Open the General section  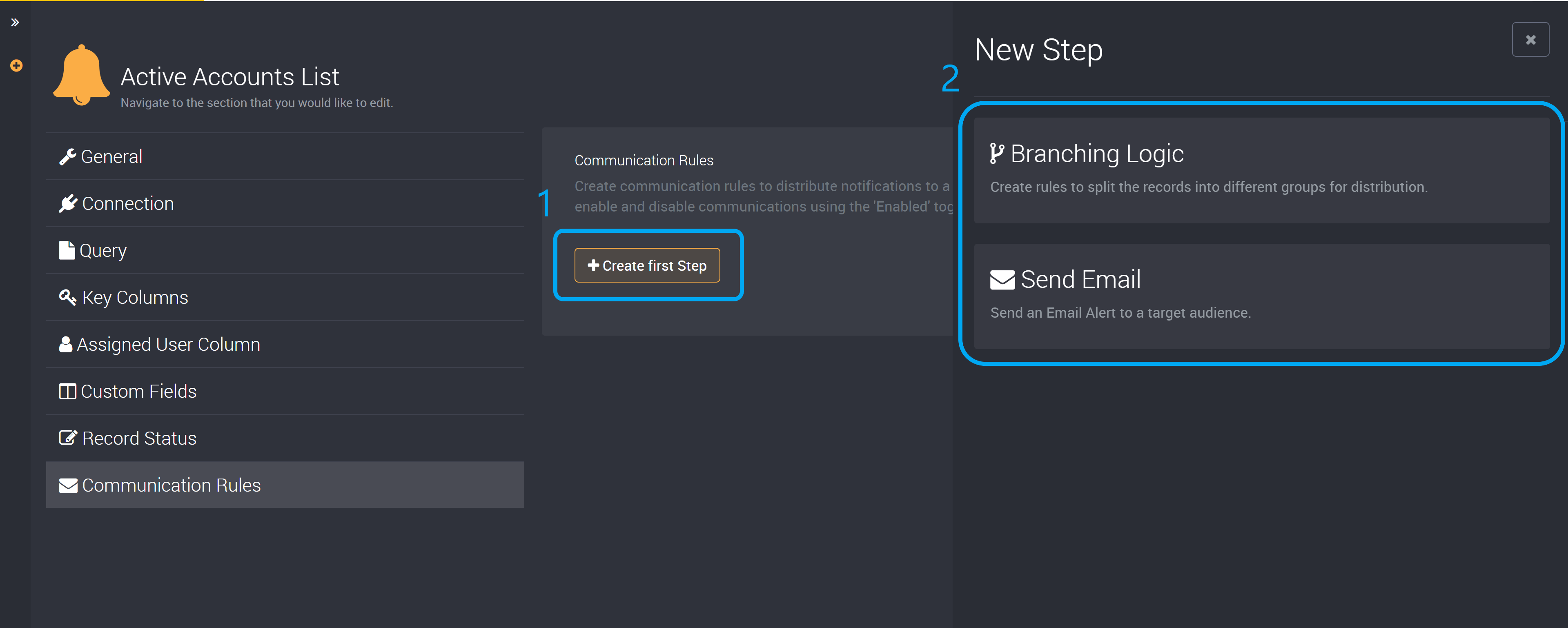coord(285,156)
